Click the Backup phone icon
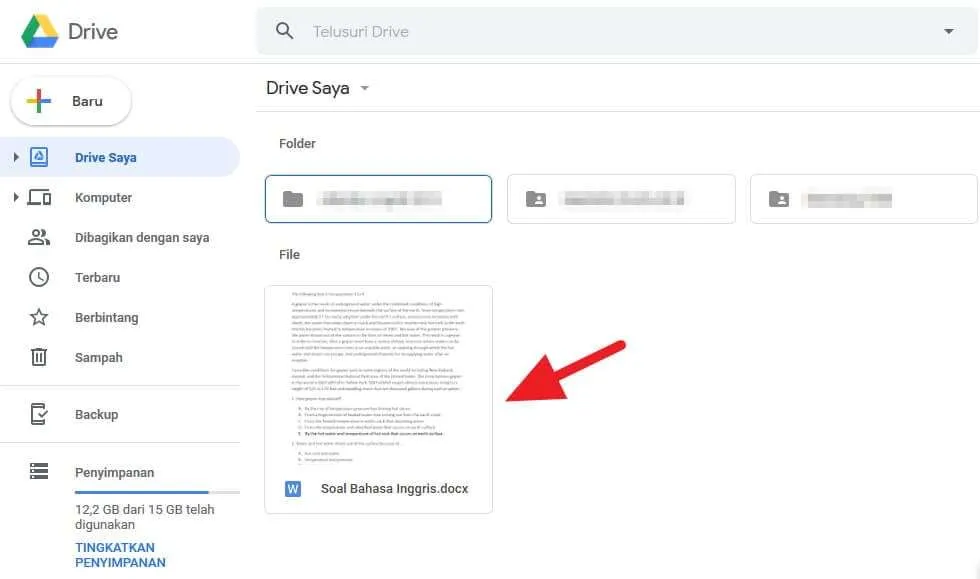Screen dimensions: 980x579 coord(39,414)
